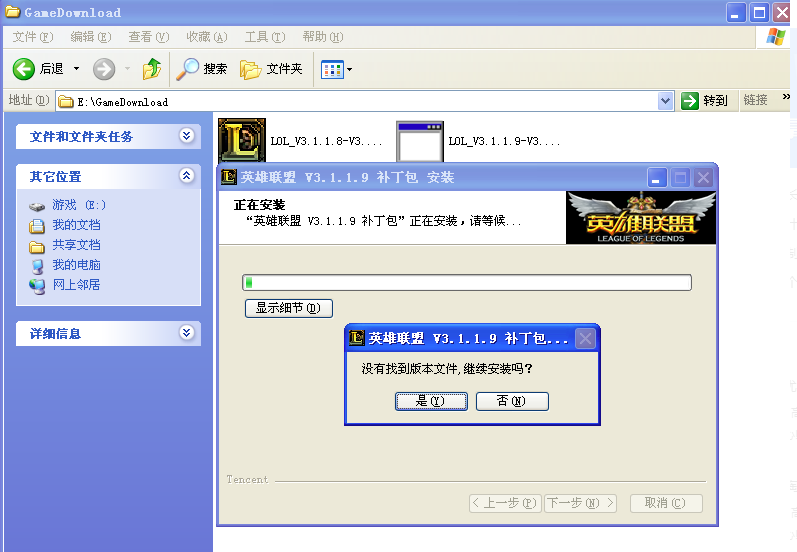Click the LOL_V3.1.1.8 patch file icon

coord(242,141)
